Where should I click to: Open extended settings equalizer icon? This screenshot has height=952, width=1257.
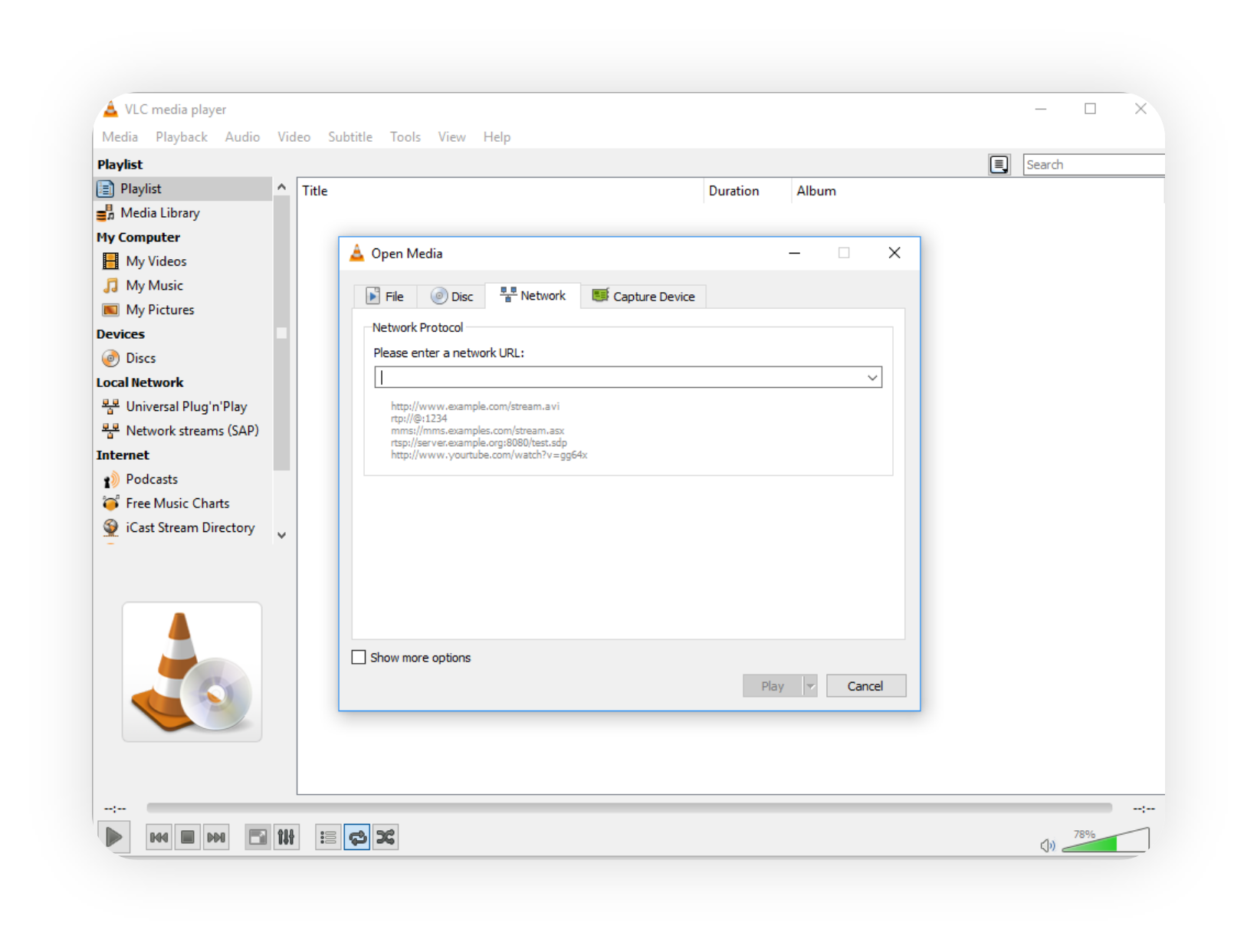tap(286, 837)
